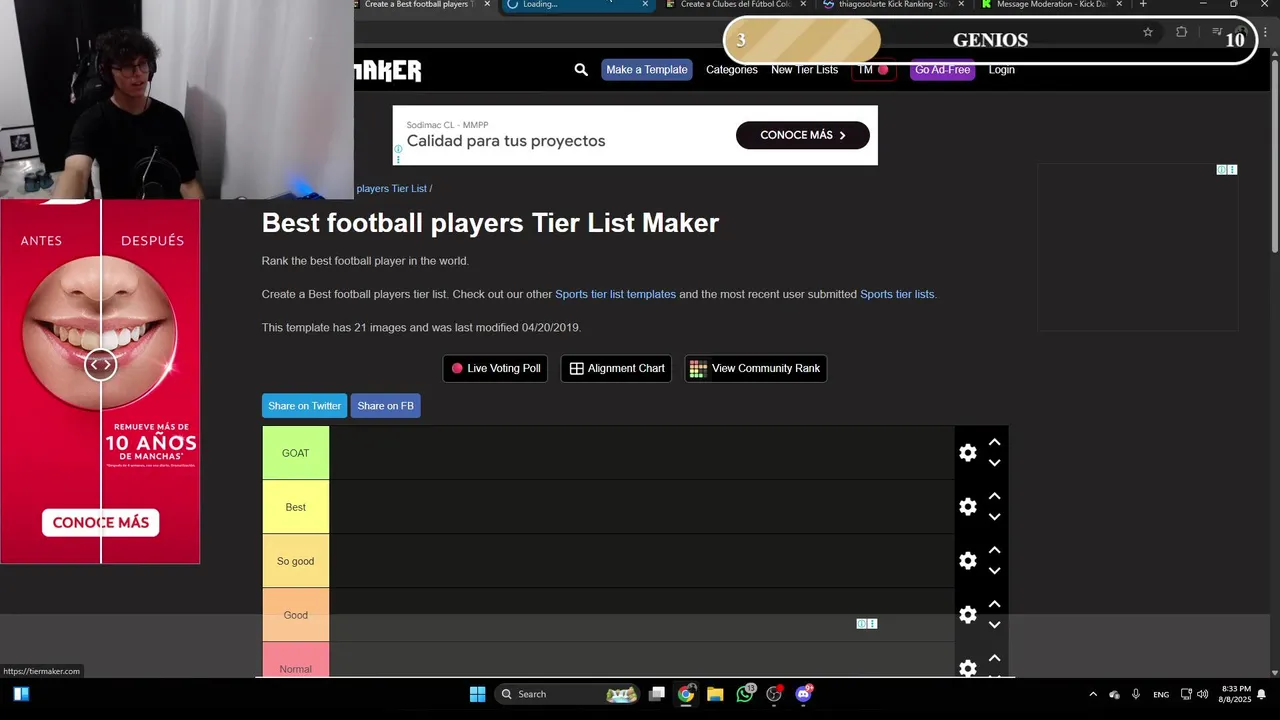Bookmark this page with star icon
Viewport: 1280px width, 720px height.
(x=1148, y=32)
